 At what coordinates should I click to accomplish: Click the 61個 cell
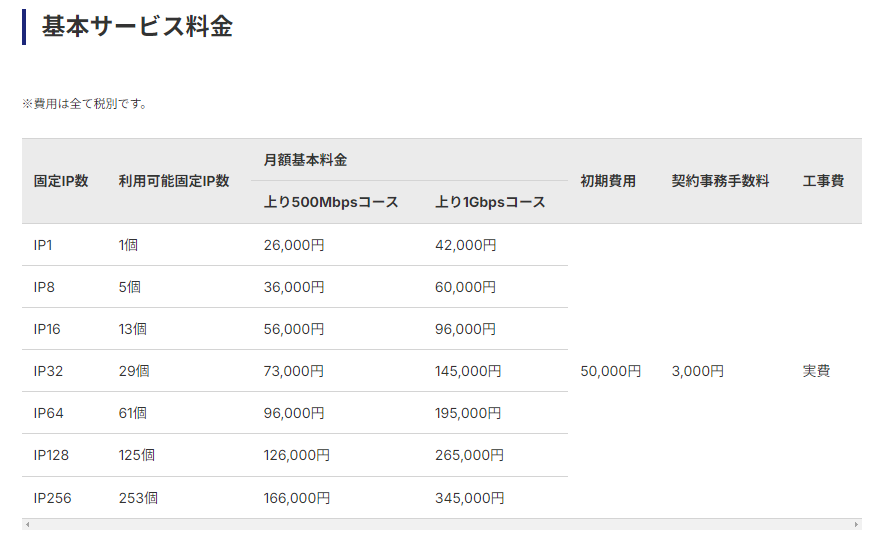coord(132,414)
